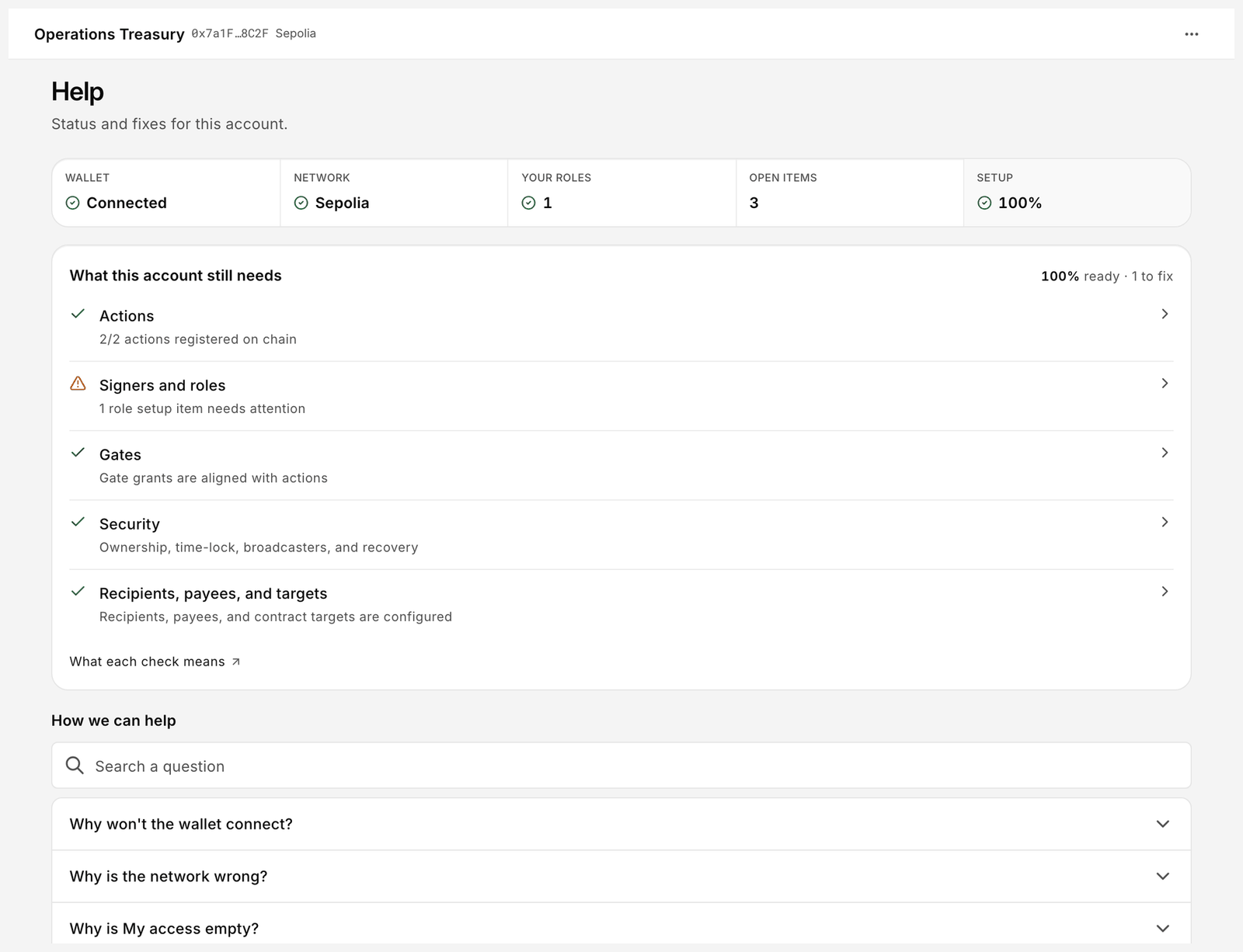Click the Sepolia network check icon

301,203
